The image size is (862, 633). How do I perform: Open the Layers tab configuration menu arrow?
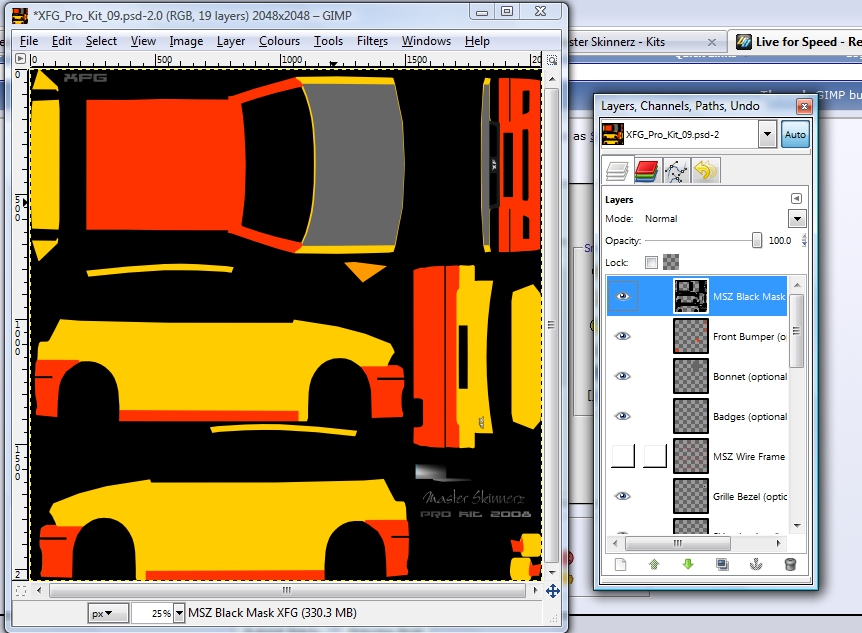pos(796,199)
